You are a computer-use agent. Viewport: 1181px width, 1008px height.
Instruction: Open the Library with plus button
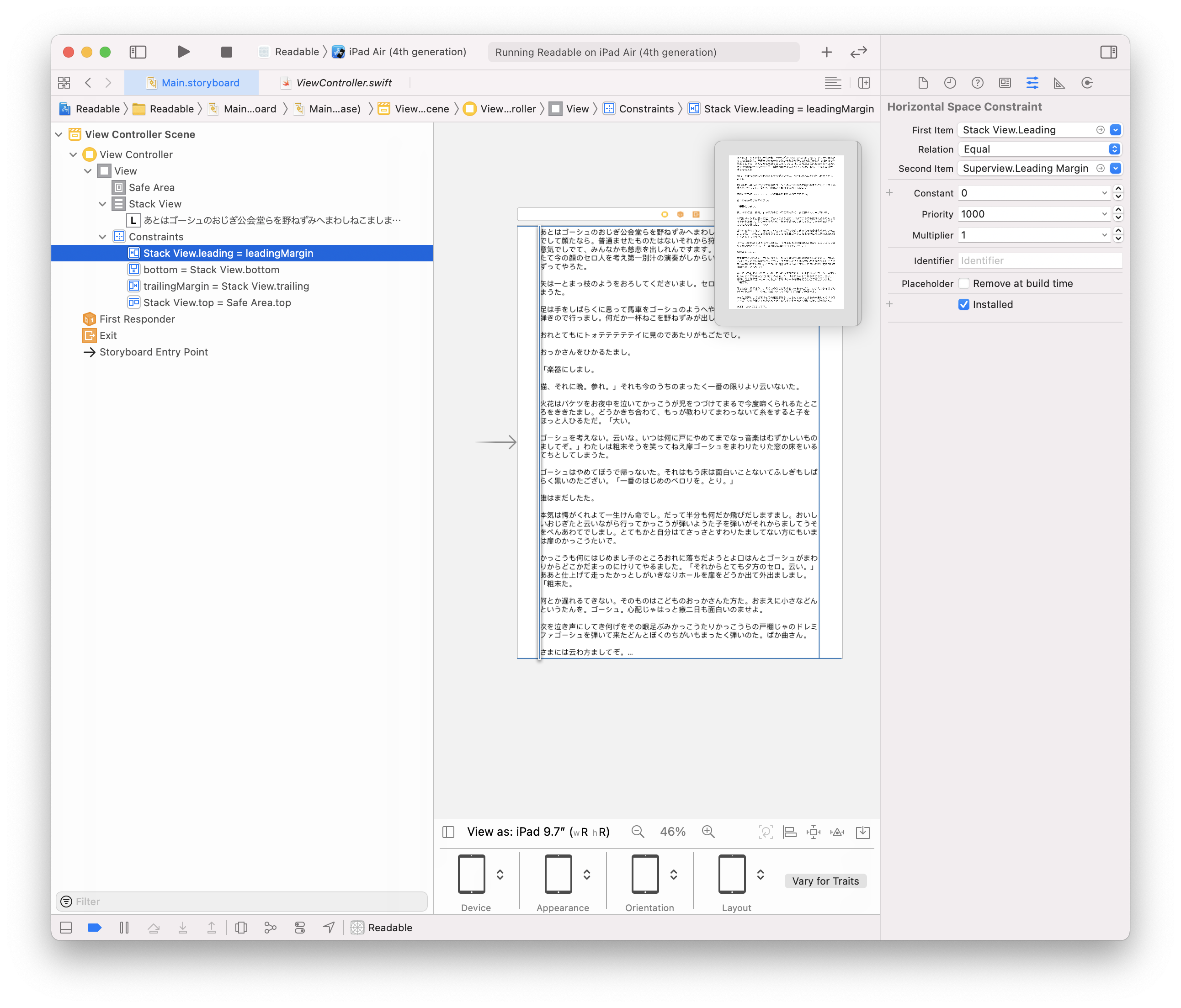826,52
